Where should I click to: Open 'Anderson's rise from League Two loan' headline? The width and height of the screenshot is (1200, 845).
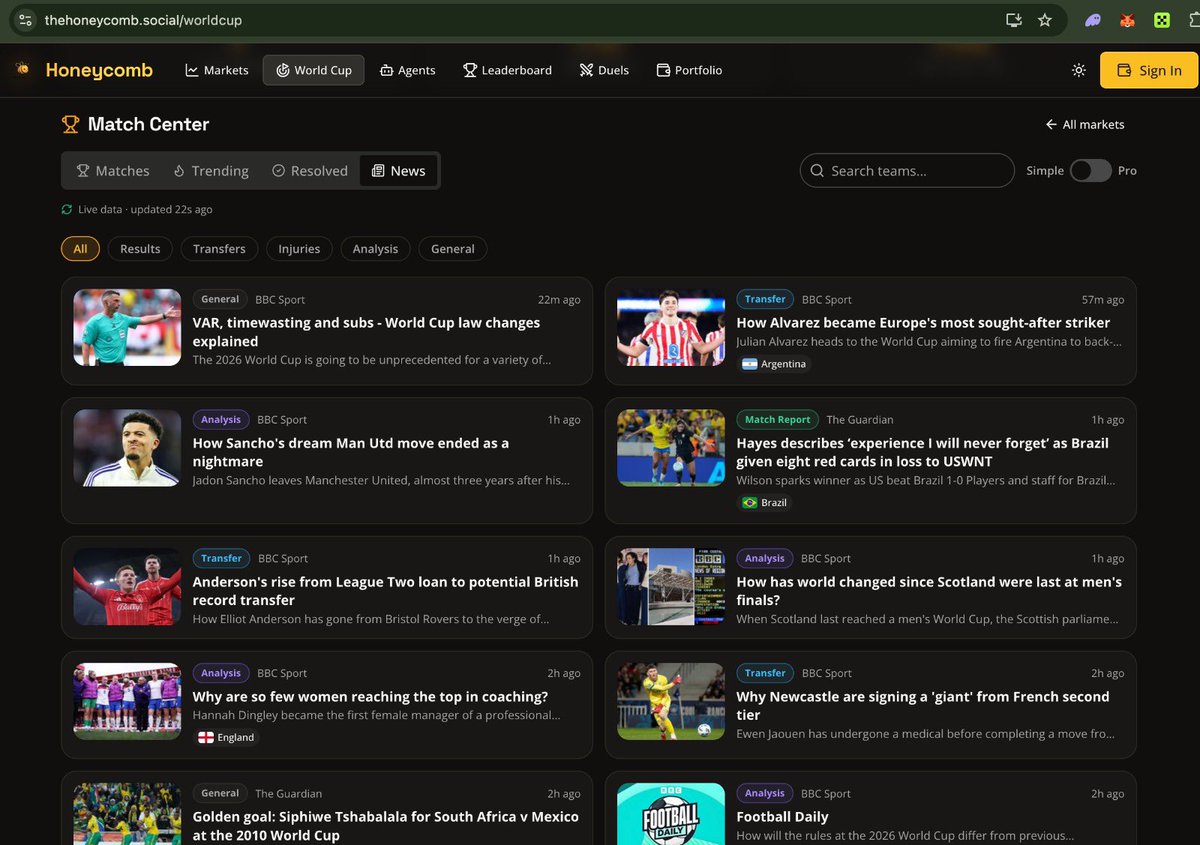[x=386, y=591]
